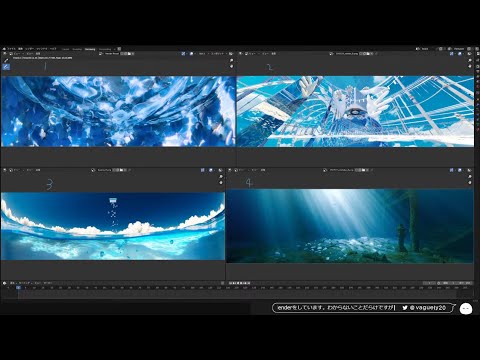Switch to the Rendering workspace tab
This screenshot has height=360, width=480.
point(90,49)
